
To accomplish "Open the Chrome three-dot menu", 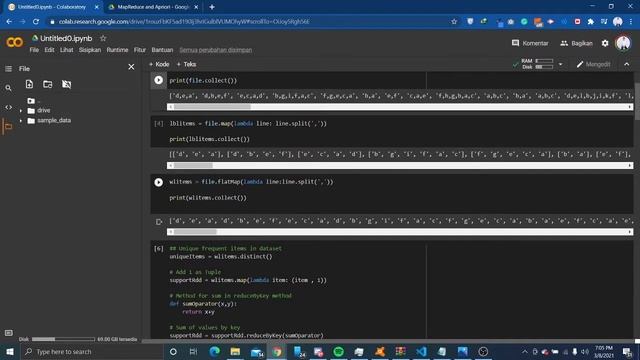I will click(632, 21).
